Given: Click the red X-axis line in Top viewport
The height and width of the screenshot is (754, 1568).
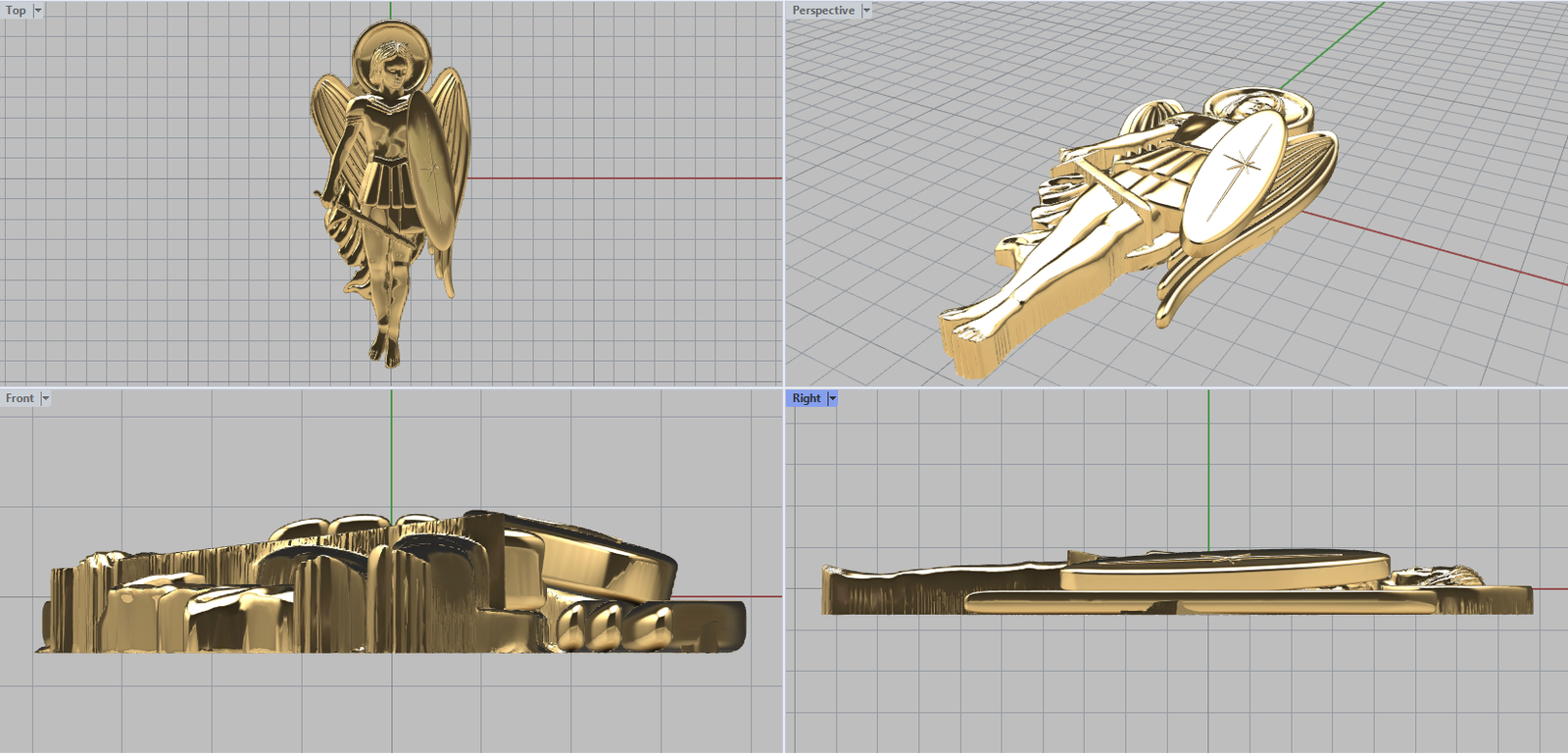Looking at the screenshot, I should click(627, 178).
